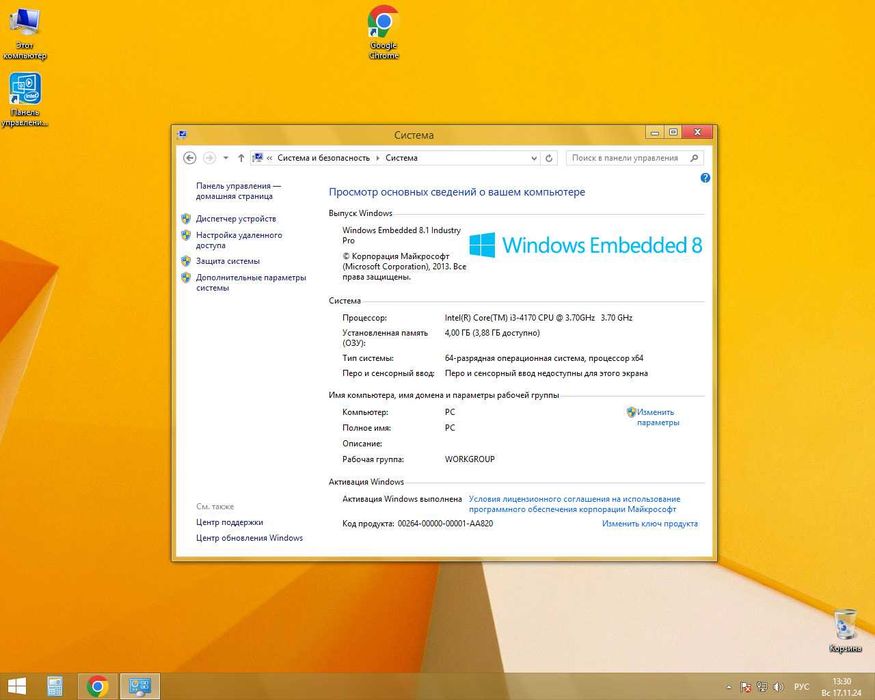Click the address bar computer icon
The width and height of the screenshot is (875, 700).
pos(258,158)
